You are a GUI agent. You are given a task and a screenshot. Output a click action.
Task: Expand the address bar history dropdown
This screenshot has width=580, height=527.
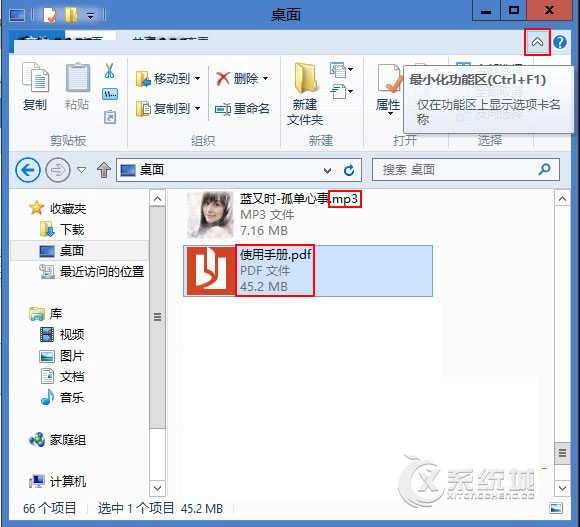(x=327, y=170)
